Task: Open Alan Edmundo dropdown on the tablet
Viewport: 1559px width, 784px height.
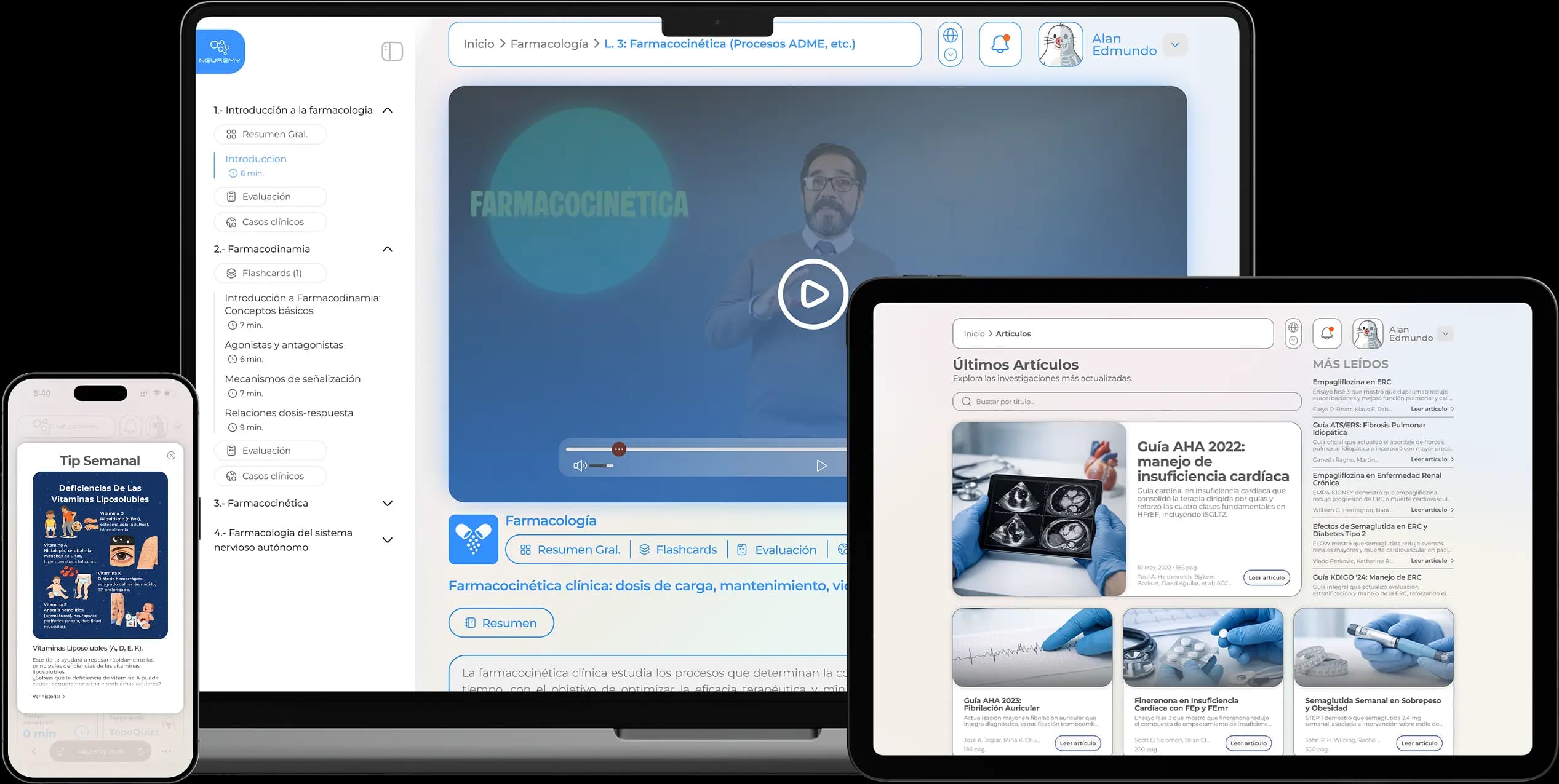Action: point(1446,334)
